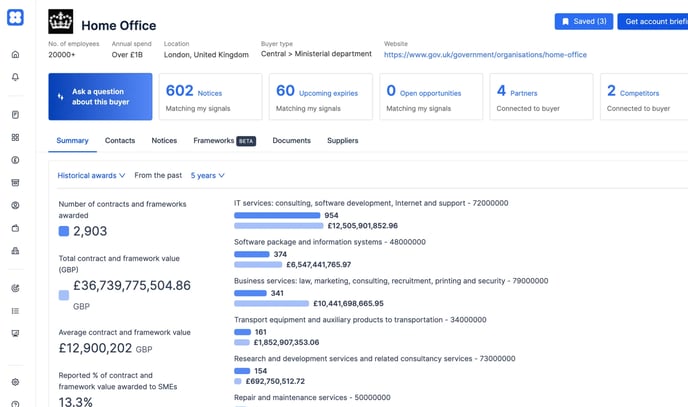This screenshot has height=407, width=688.
Task: Select the Summary tab
Action: (72, 141)
